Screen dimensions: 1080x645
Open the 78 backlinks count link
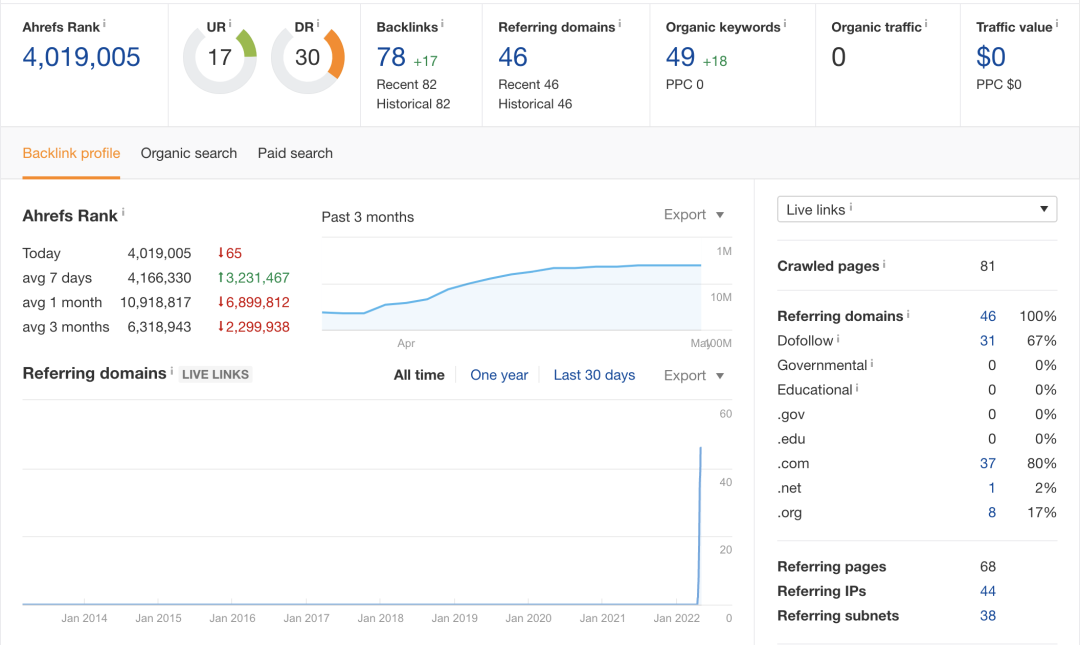(391, 58)
